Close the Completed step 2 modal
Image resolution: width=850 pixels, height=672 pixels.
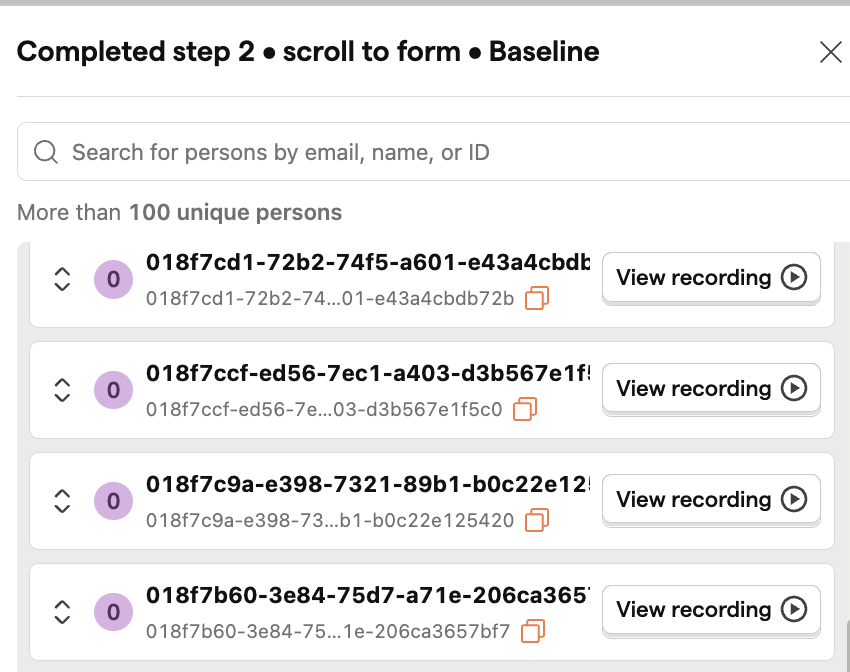(830, 53)
